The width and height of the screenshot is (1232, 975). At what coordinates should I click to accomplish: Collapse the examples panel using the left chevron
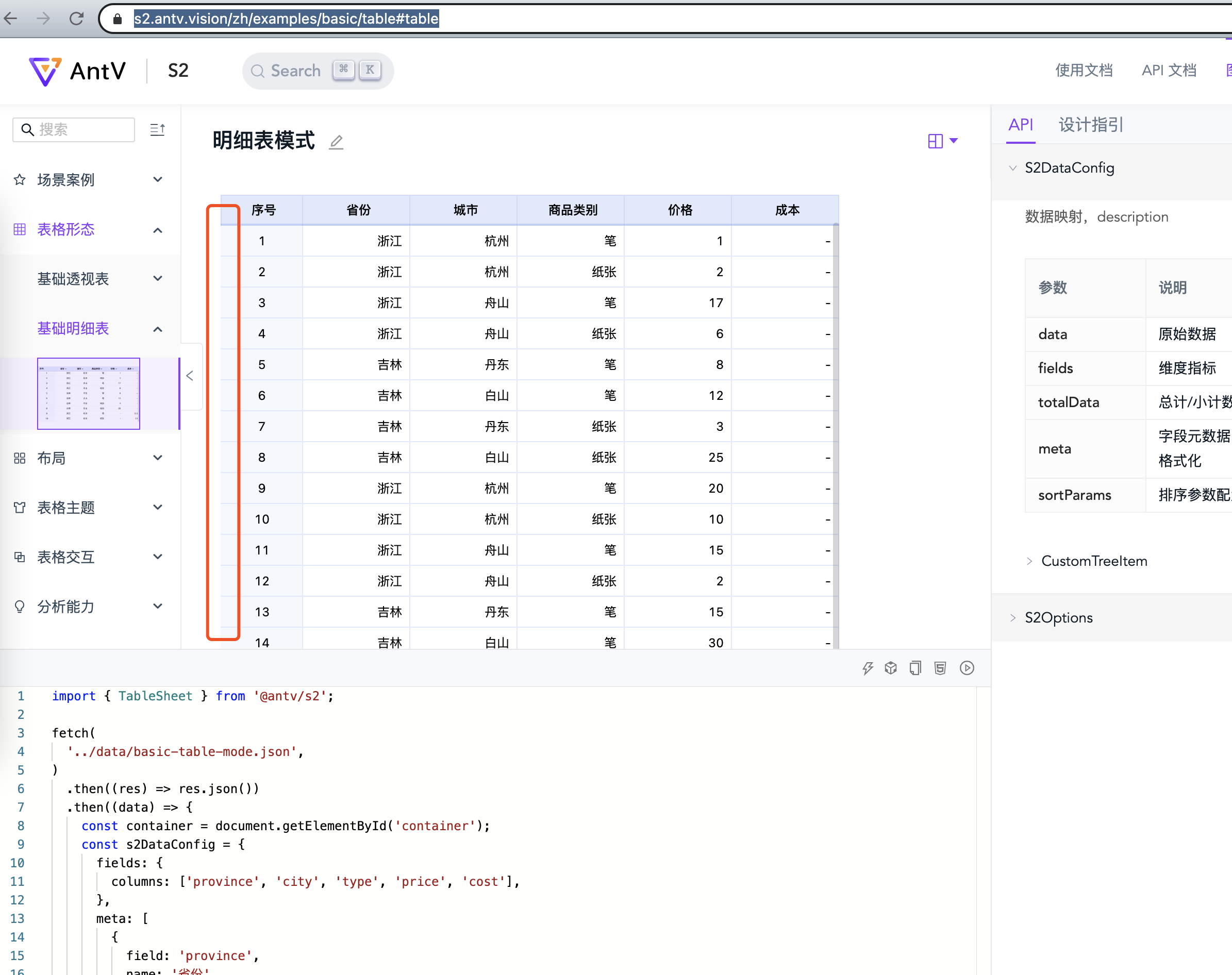(190, 376)
